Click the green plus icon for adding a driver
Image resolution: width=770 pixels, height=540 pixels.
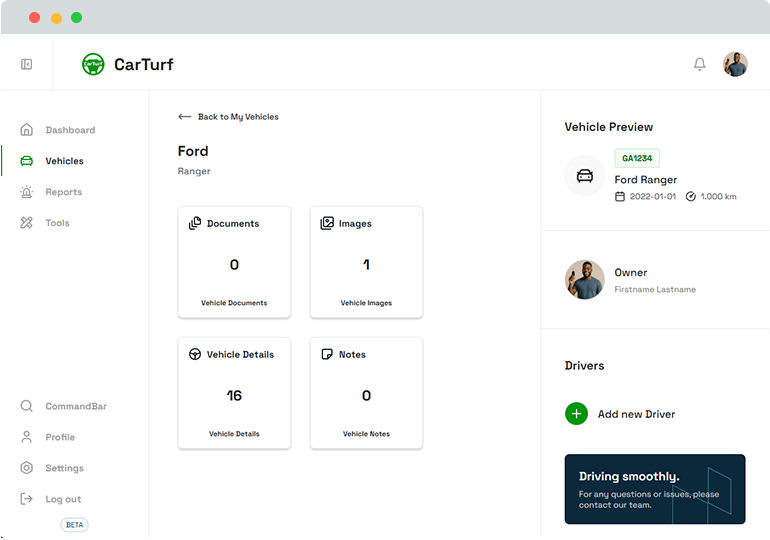(x=577, y=414)
